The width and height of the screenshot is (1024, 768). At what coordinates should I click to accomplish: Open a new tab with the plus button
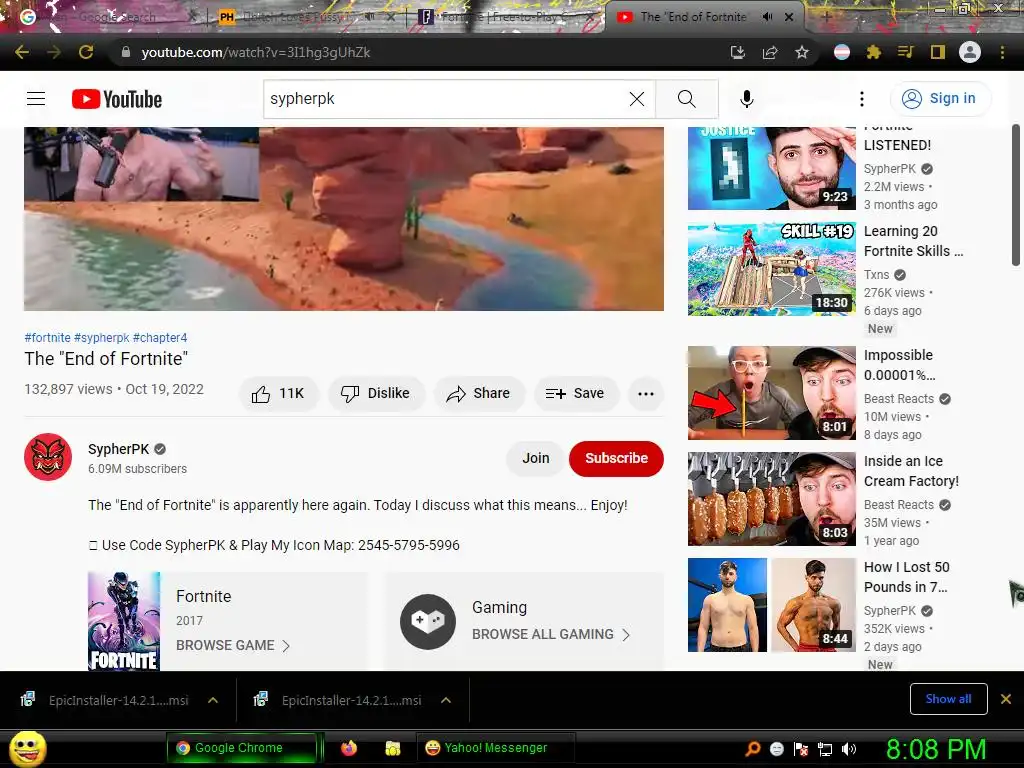tap(826, 16)
